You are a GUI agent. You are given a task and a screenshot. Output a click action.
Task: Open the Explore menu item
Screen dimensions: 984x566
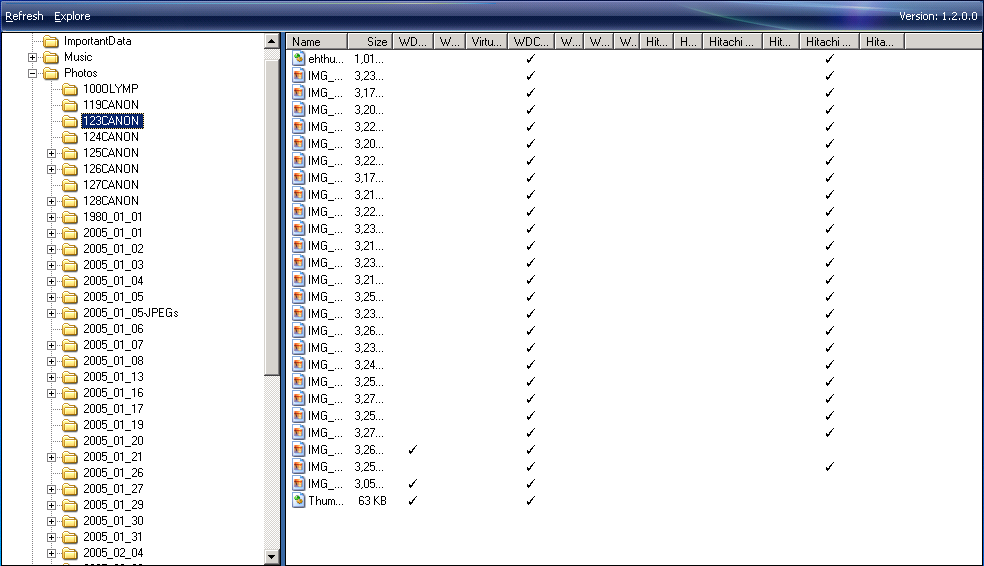point(72,16)
